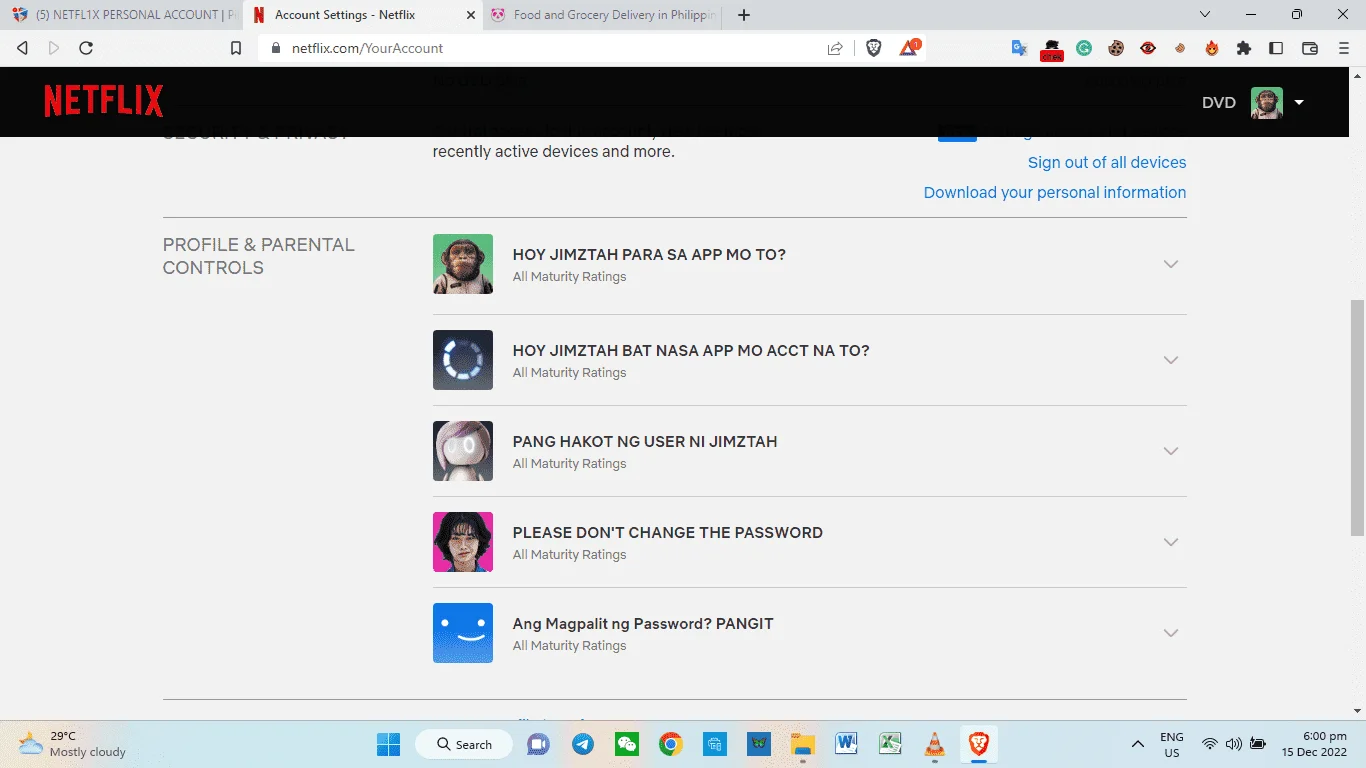
Task: Switch to Food and Grocery Delivery tab
Action: [x=603, y=15]
